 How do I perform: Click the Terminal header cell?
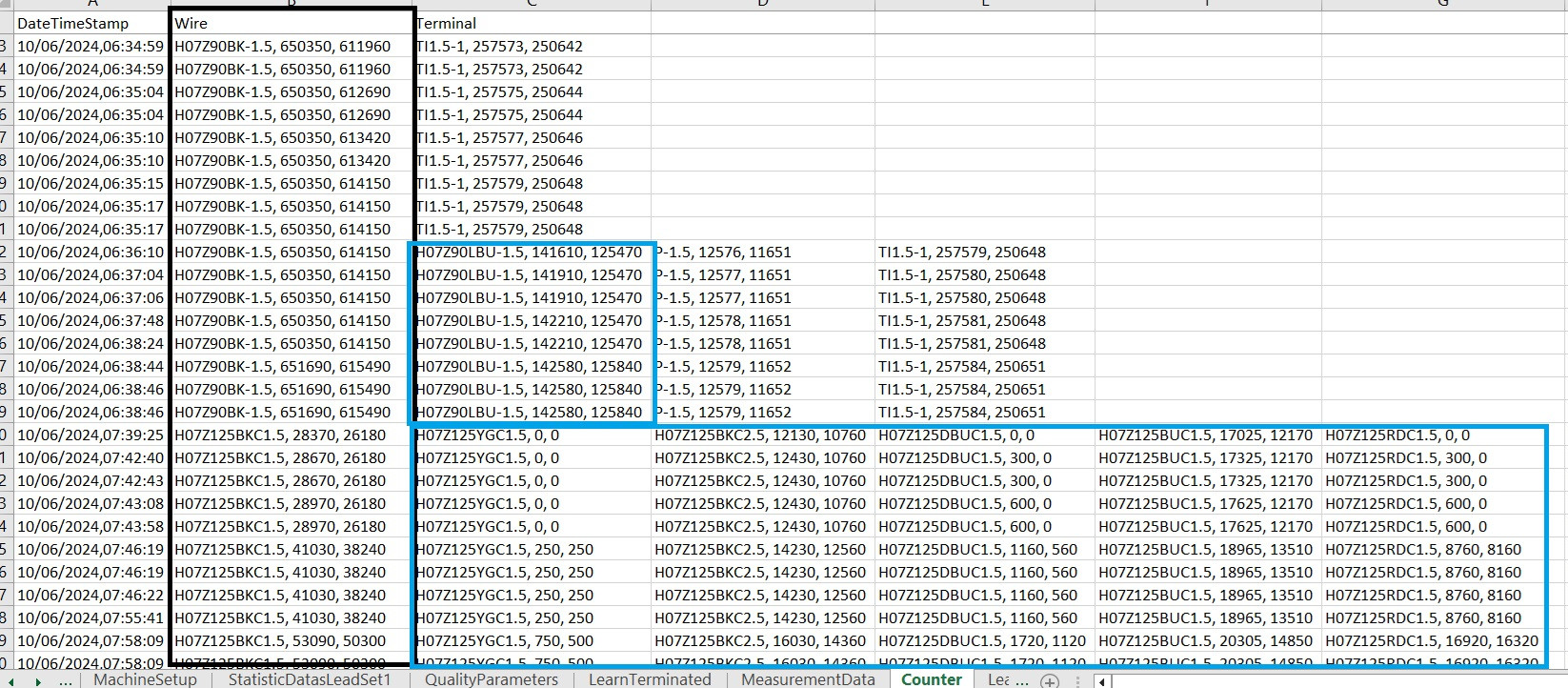(532, 23)
